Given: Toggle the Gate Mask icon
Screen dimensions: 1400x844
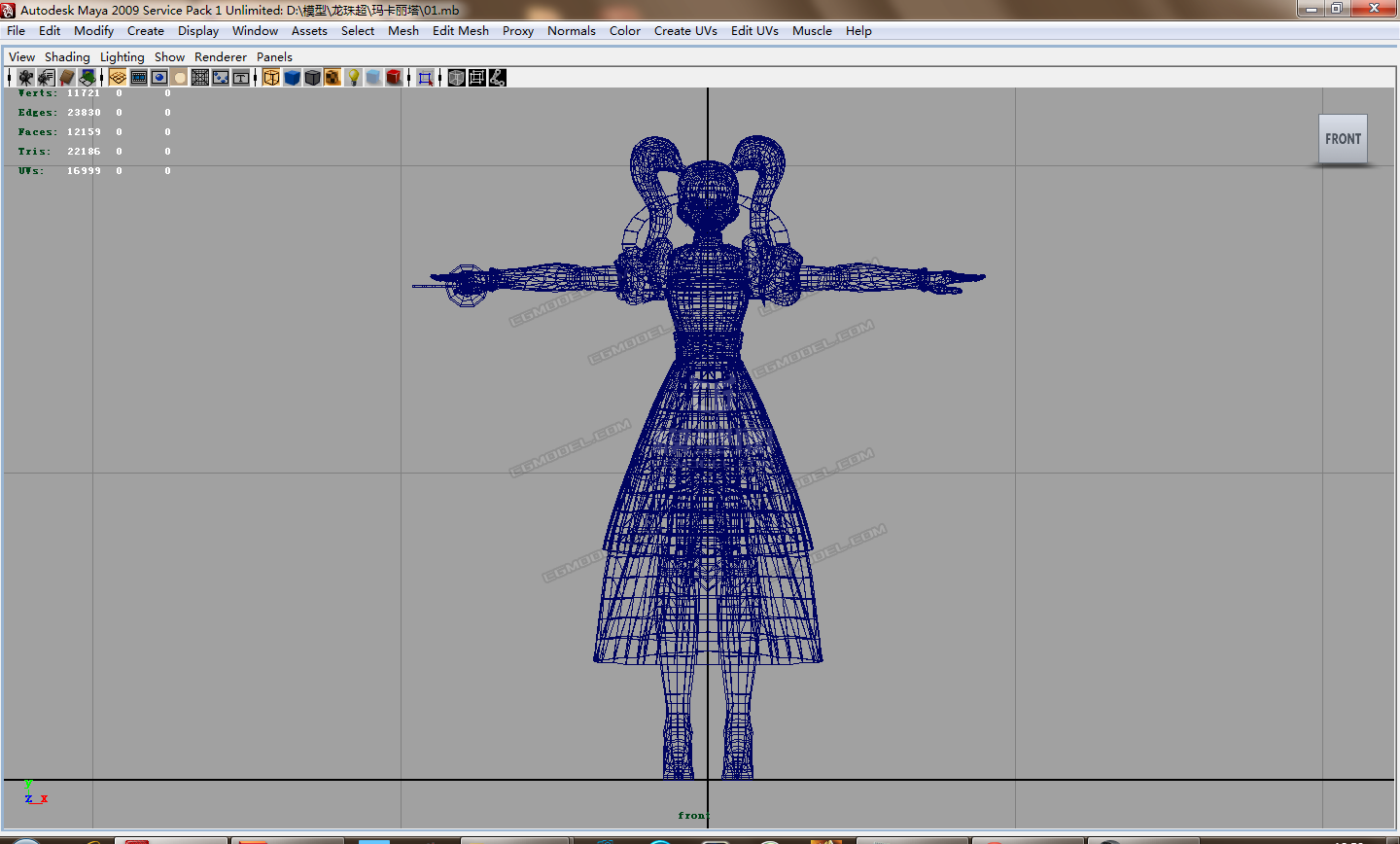Looking at the screenshot, I should click(x=180, y=77).
